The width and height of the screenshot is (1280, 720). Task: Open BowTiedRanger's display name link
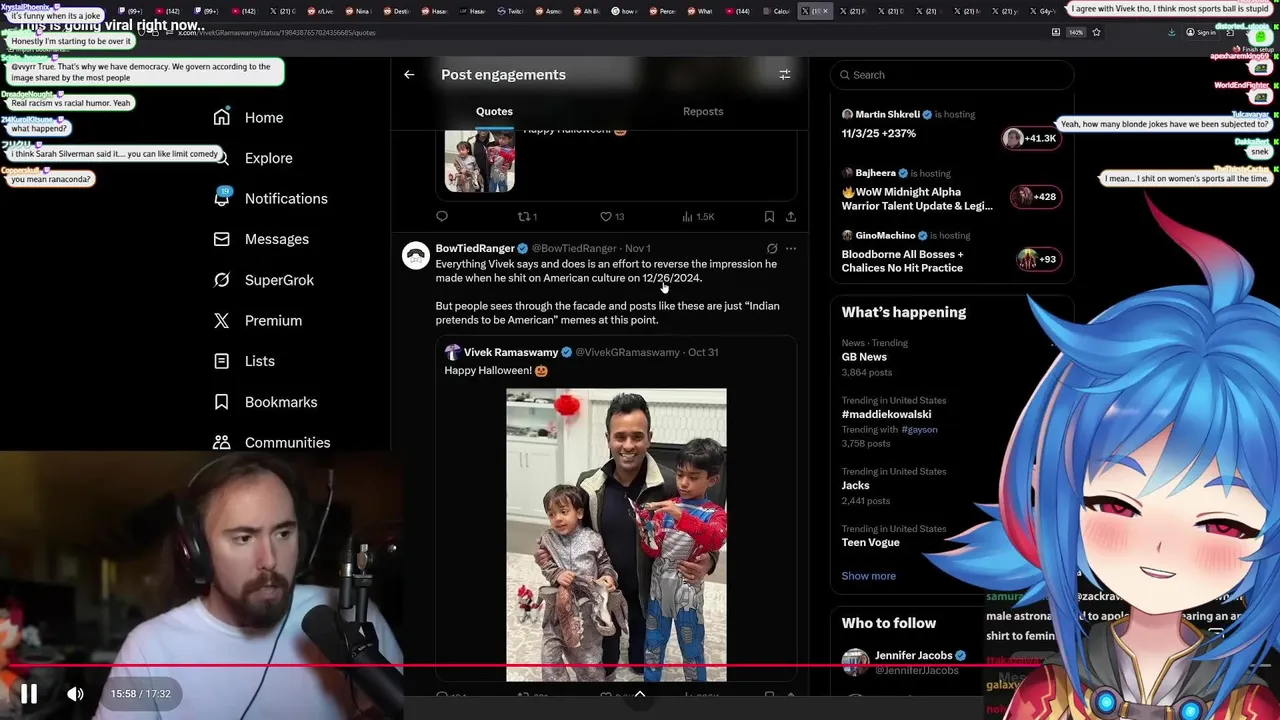click(475, 248)
